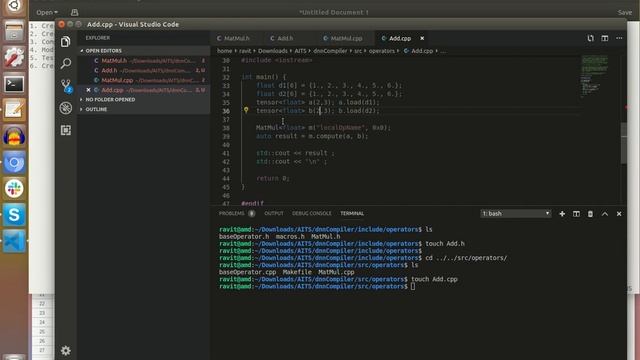Click the 'home' breadcrumb segment
This screenshot has height=360, width=640.
click(224, 51)
